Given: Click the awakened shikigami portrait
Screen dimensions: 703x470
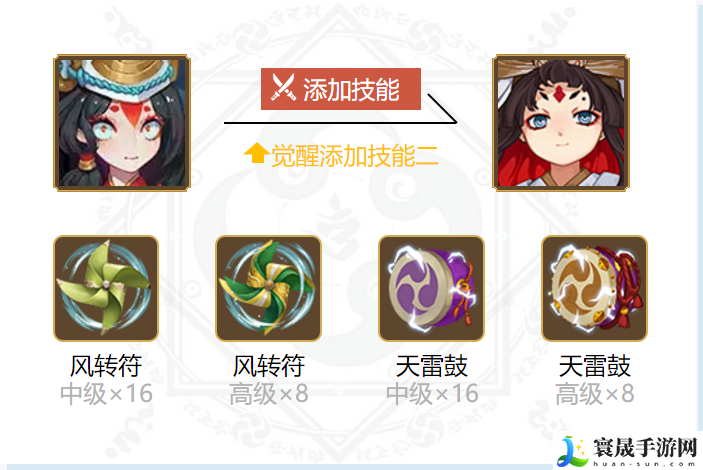Looking at the screenshot, I should [561, 123].
